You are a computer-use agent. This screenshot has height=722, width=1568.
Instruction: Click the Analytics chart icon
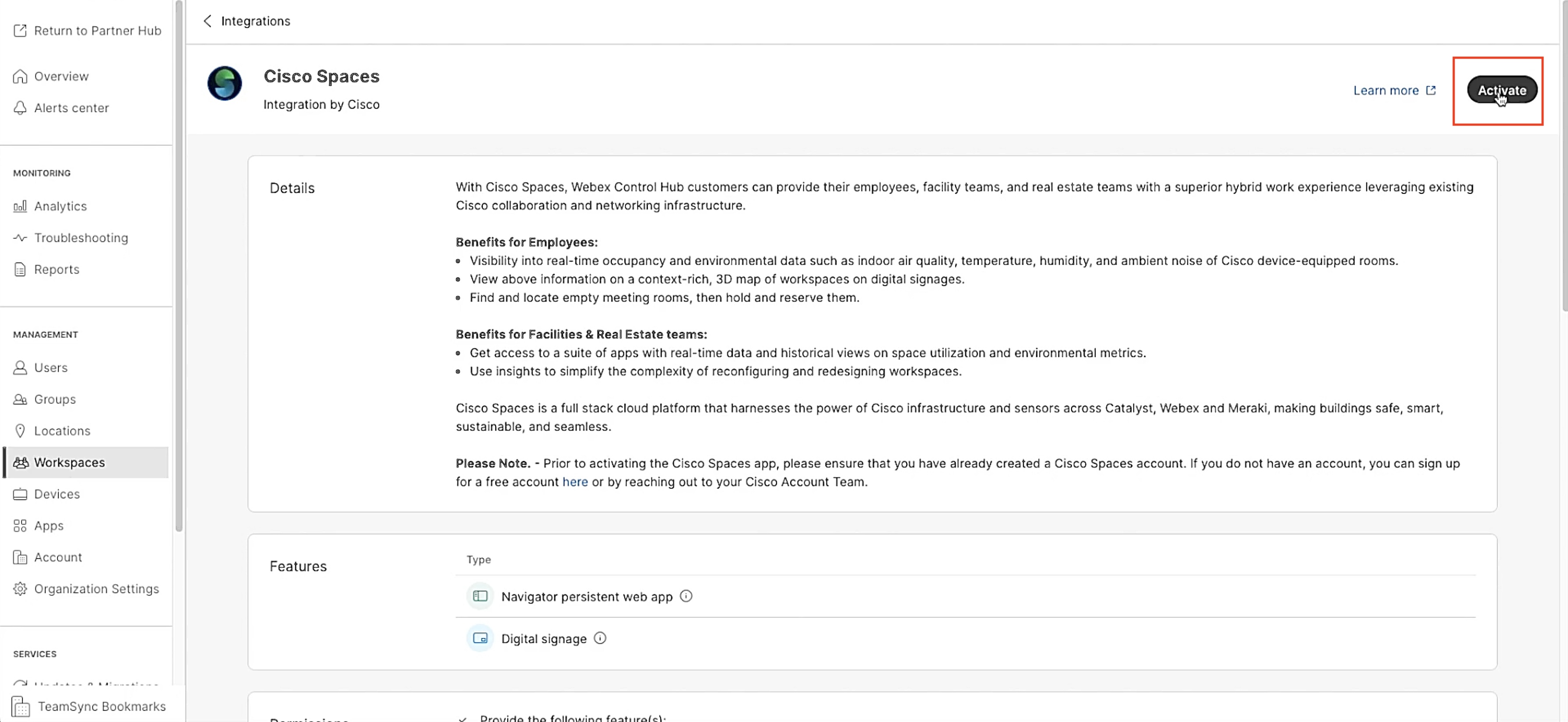20,206
